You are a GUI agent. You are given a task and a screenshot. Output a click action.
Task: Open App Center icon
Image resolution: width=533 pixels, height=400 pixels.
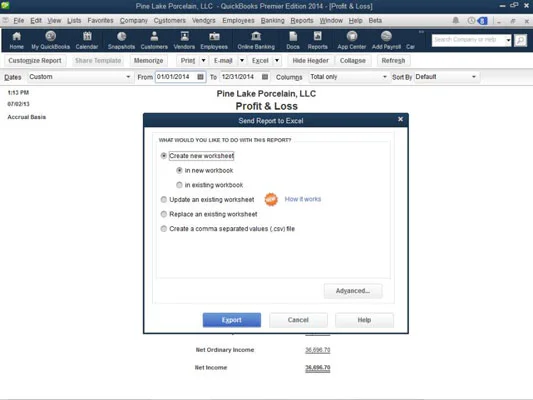click(x=351, y=40)
